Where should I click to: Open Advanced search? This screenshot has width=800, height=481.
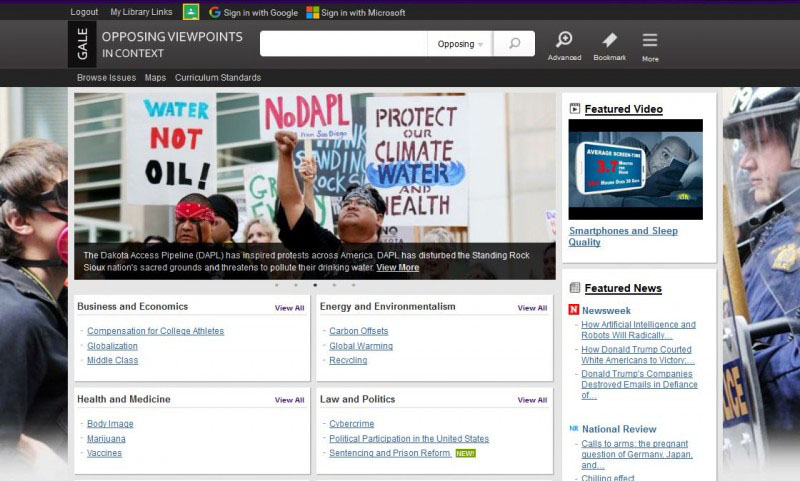coord(564,46)
